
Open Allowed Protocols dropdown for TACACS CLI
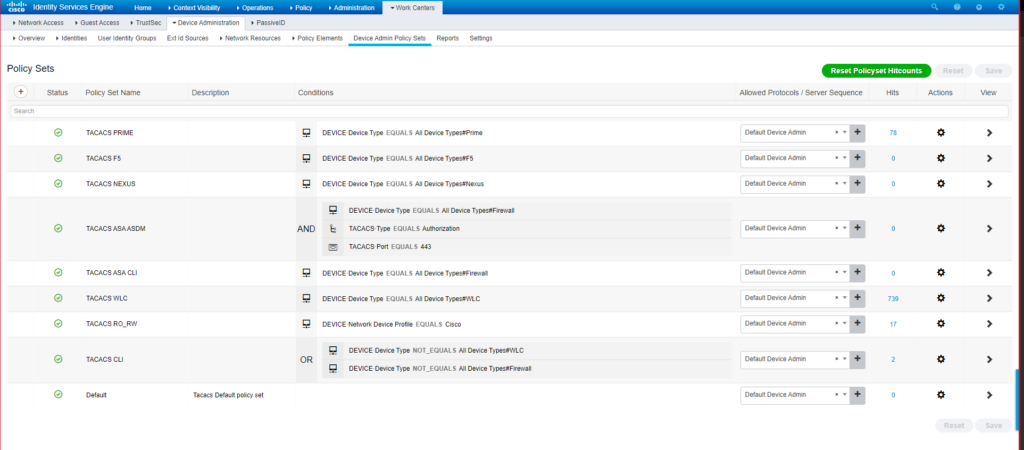[x=844, y=360]
